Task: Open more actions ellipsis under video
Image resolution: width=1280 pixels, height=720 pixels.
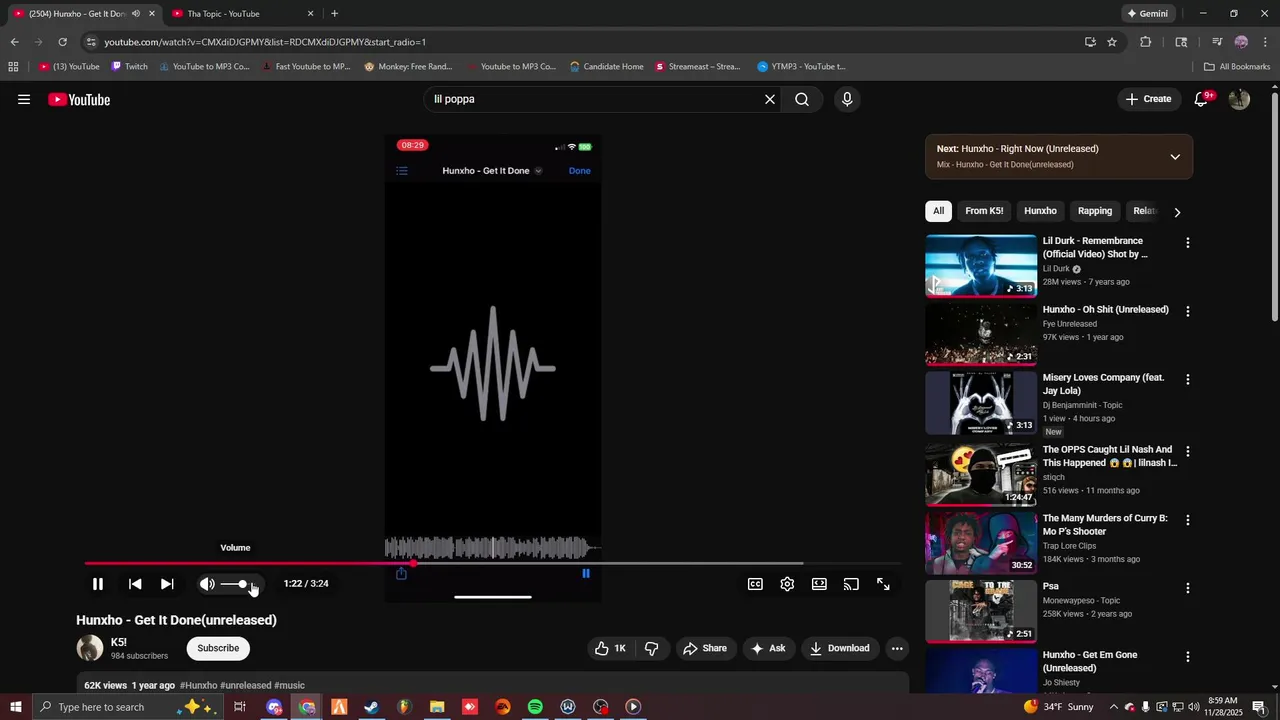Action: click(897, 648)
